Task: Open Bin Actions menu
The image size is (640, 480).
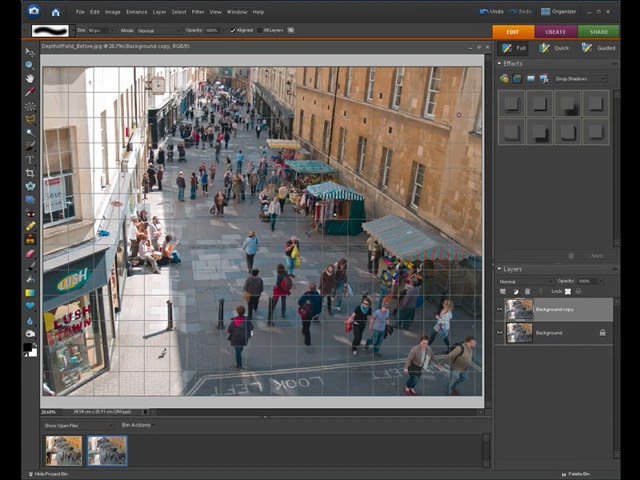Action: pyautogui.click(x=138, y=425)
